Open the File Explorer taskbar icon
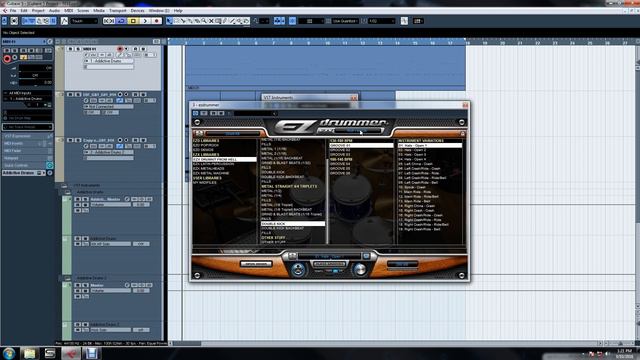 coord(29,353)
